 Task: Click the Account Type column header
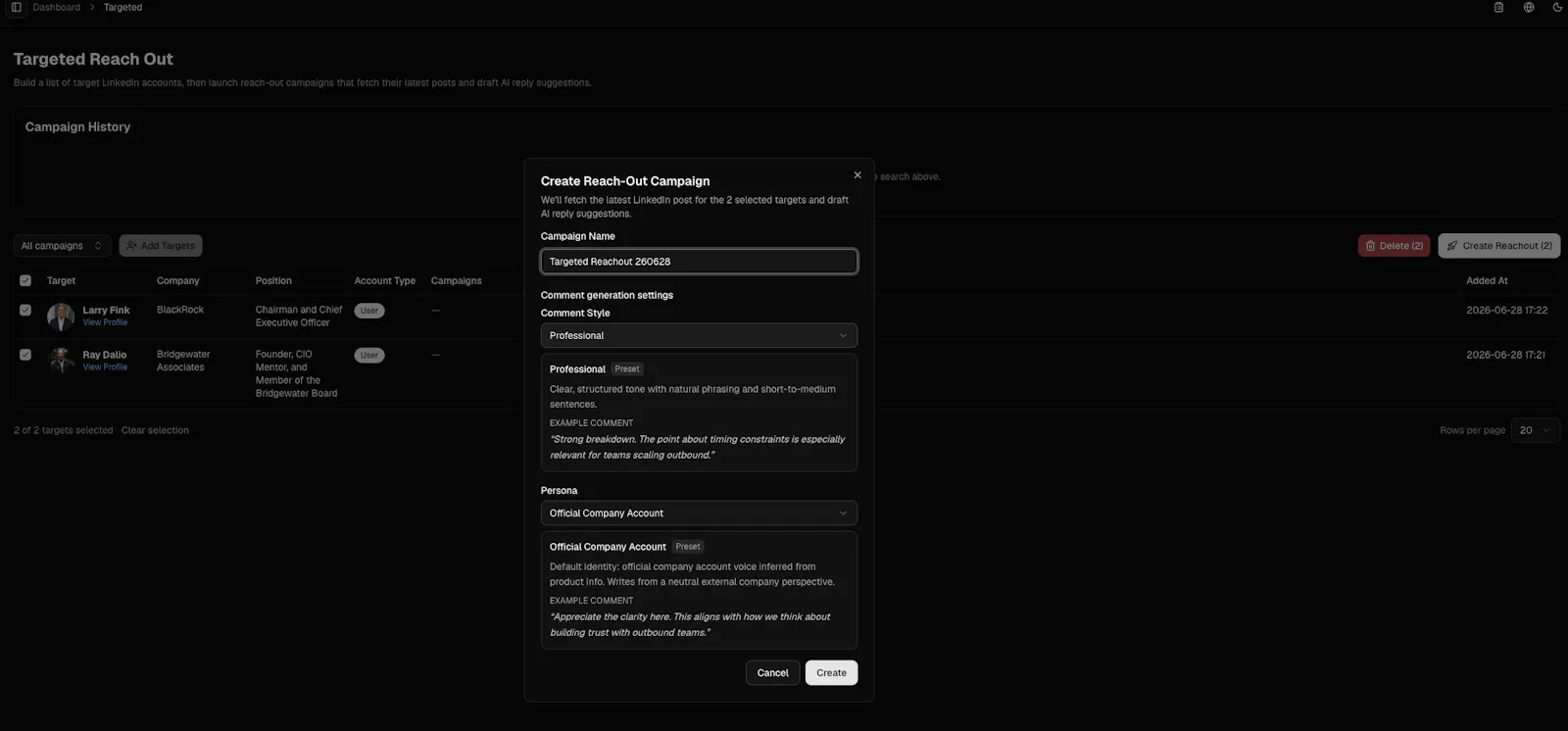click(384, 280)
